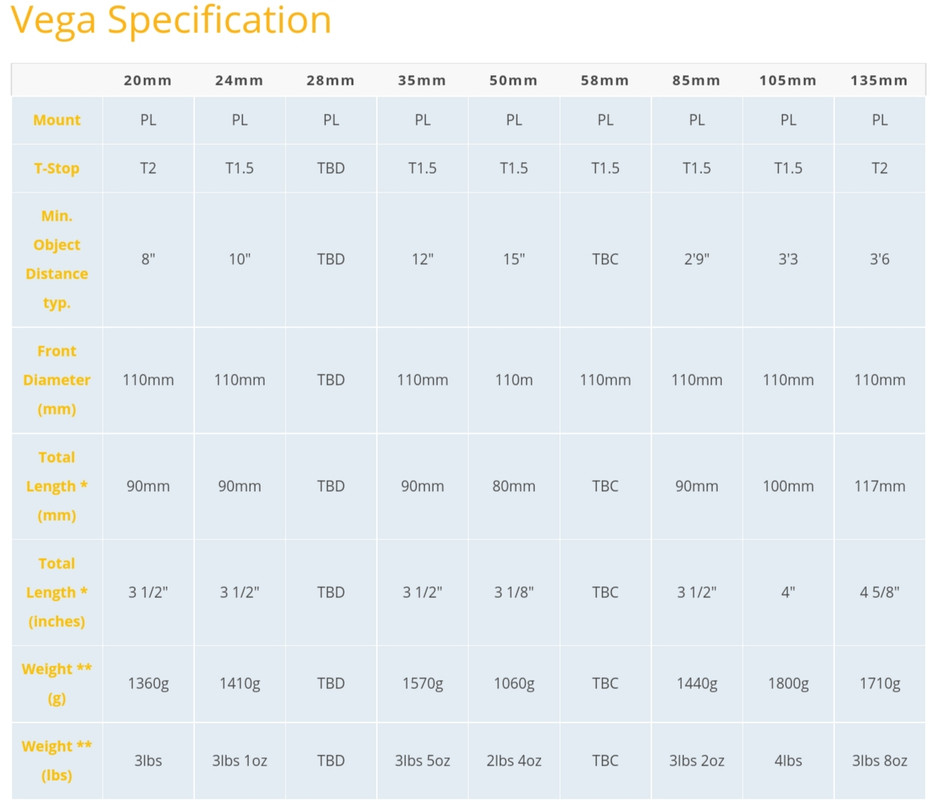Click the 1570g weight cell
941x800 pixels.
[x=422, y=684]
